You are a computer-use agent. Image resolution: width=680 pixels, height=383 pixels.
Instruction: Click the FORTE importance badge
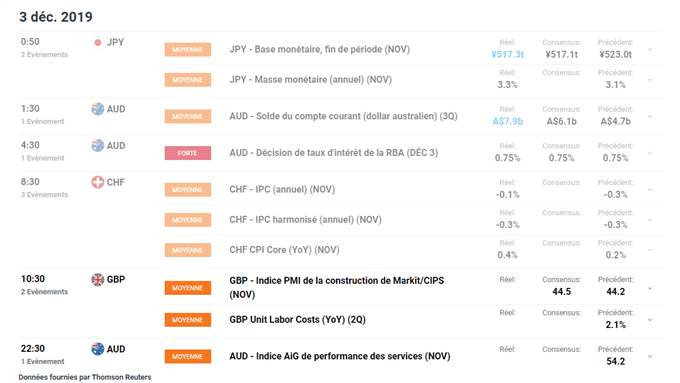(x=188, y=153)
